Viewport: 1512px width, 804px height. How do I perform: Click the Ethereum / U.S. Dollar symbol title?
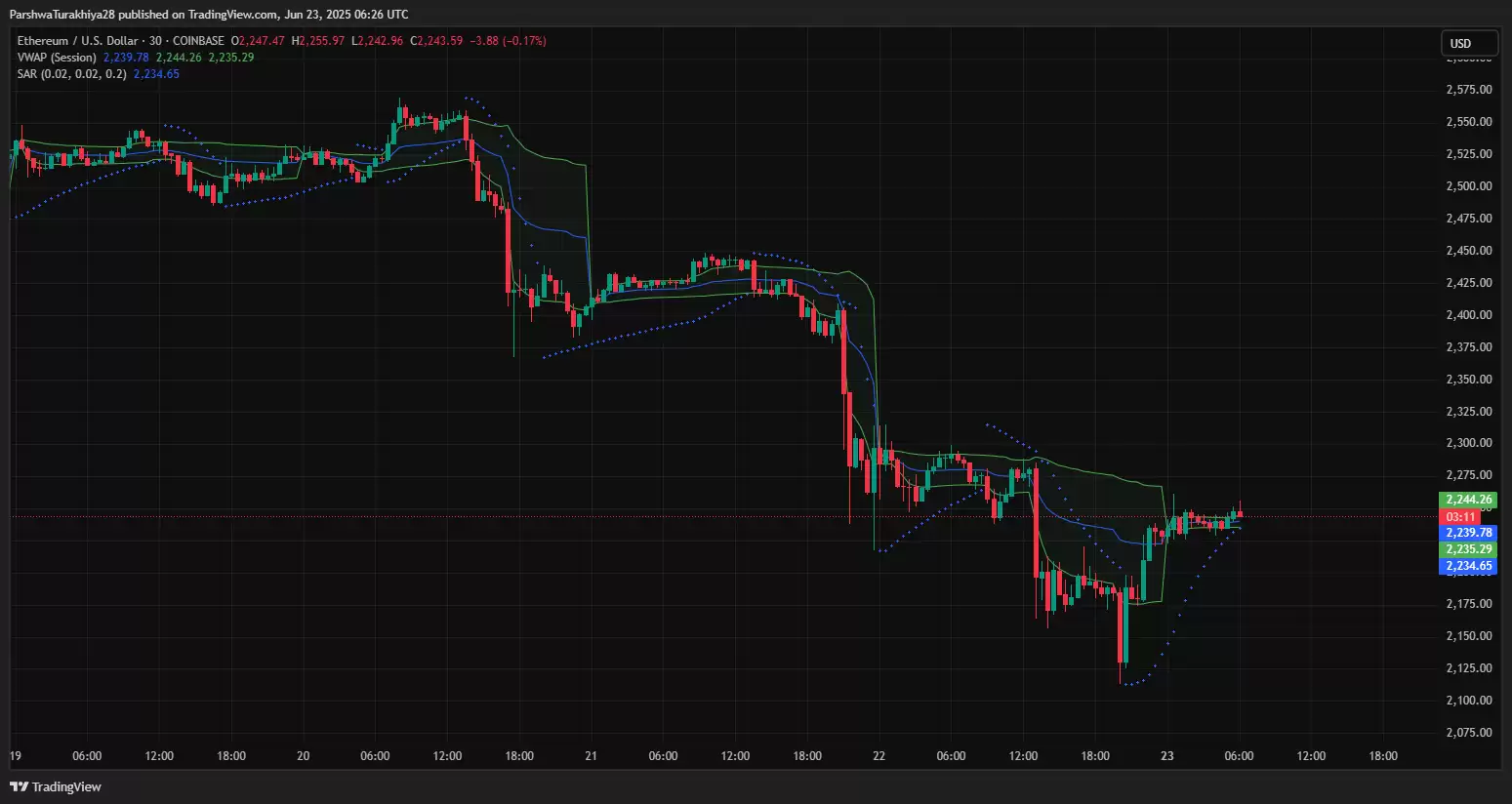[77, 41]
